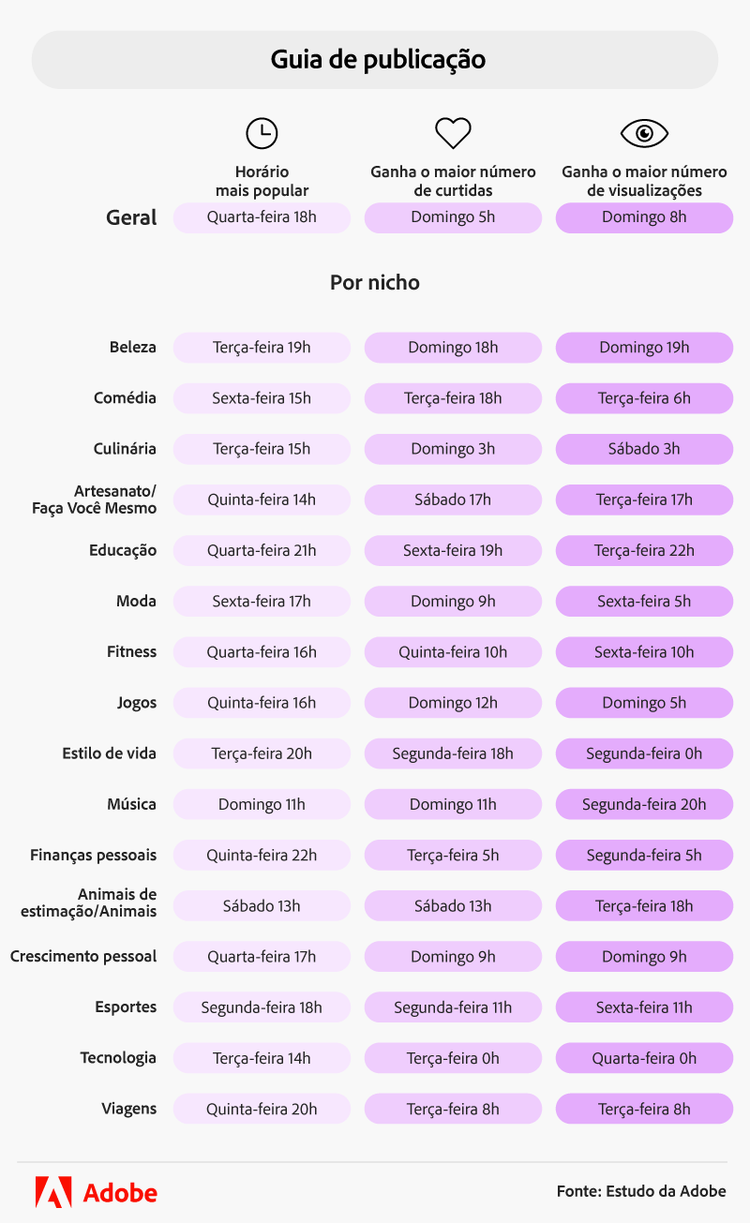Screen dimensions: 750x1223
Task: Click the eye icon for visualizações
Action: 644,133
